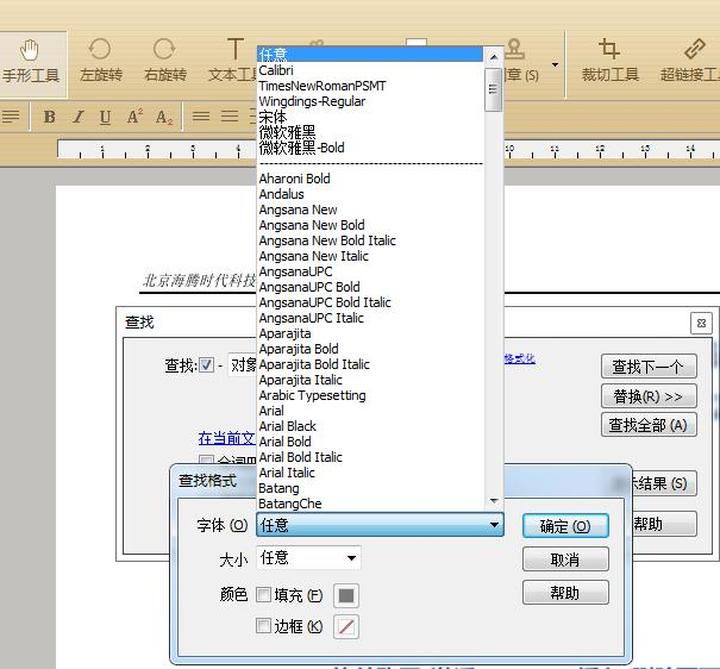This screenshot has width=720, height=669.
Task: Select Angsana New Bold Italic font
Action: (x=370, y=241)
